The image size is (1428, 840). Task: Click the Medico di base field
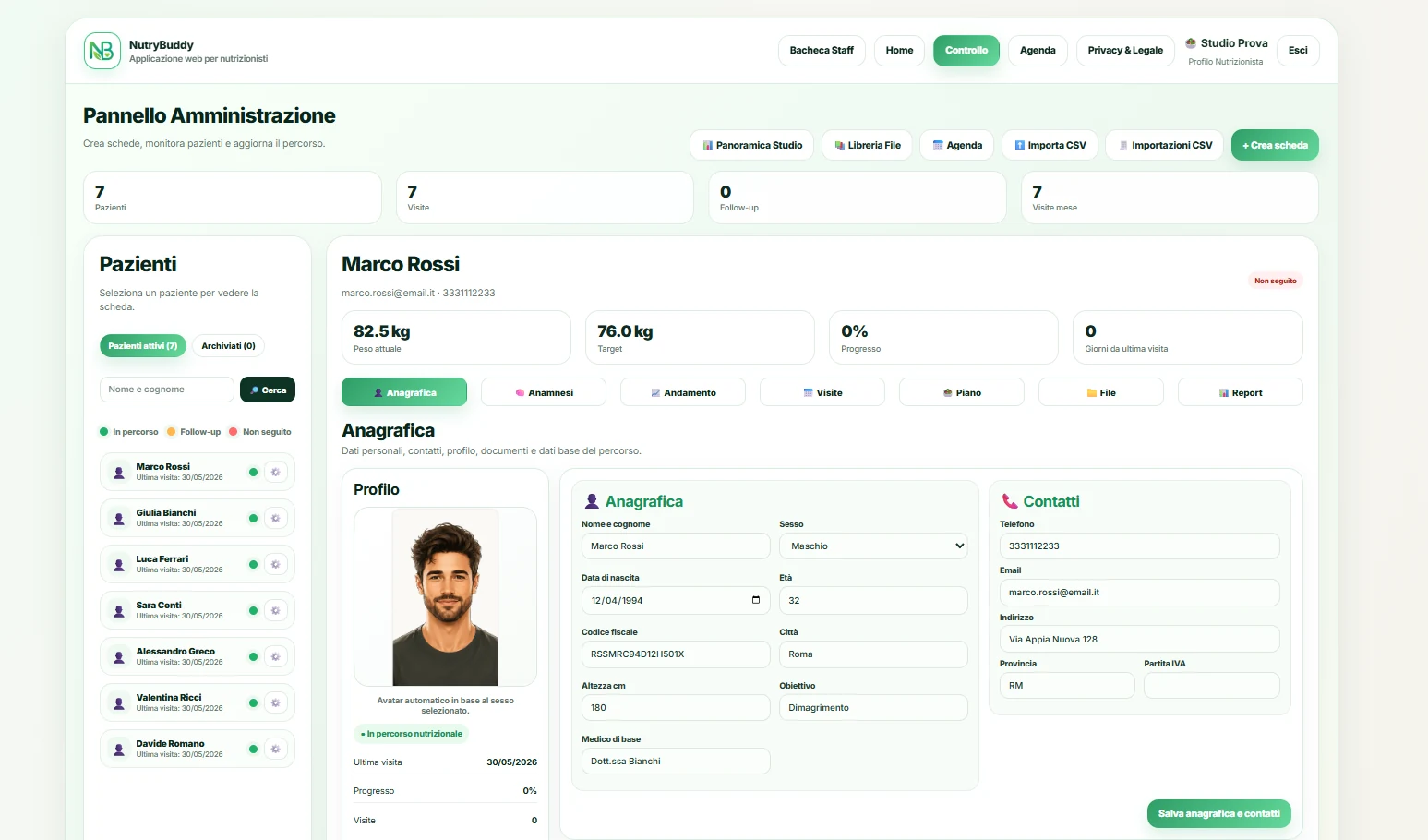676,762
